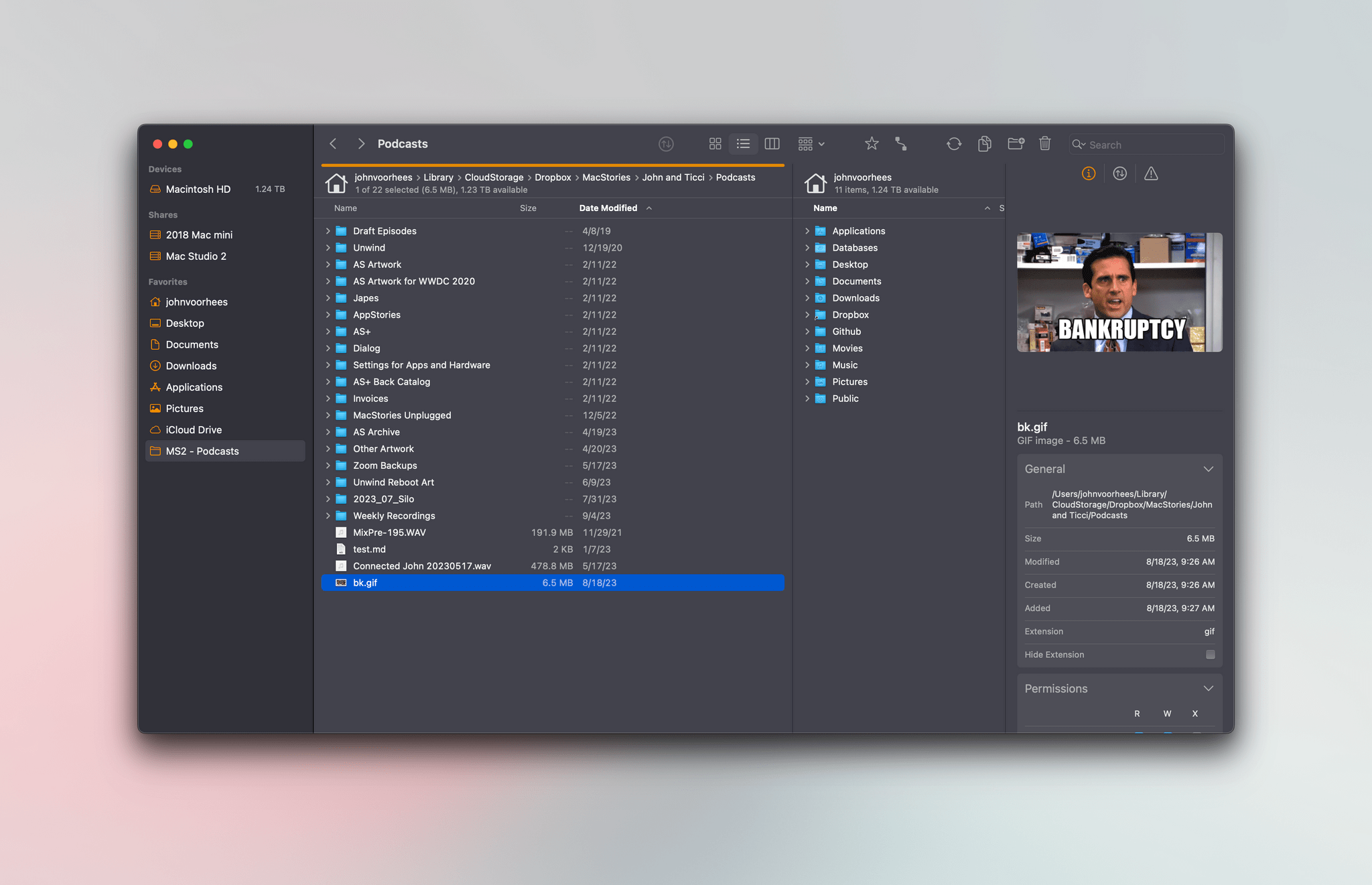
Task: Open johnvoorhees in Favorites
Action: 224,302
